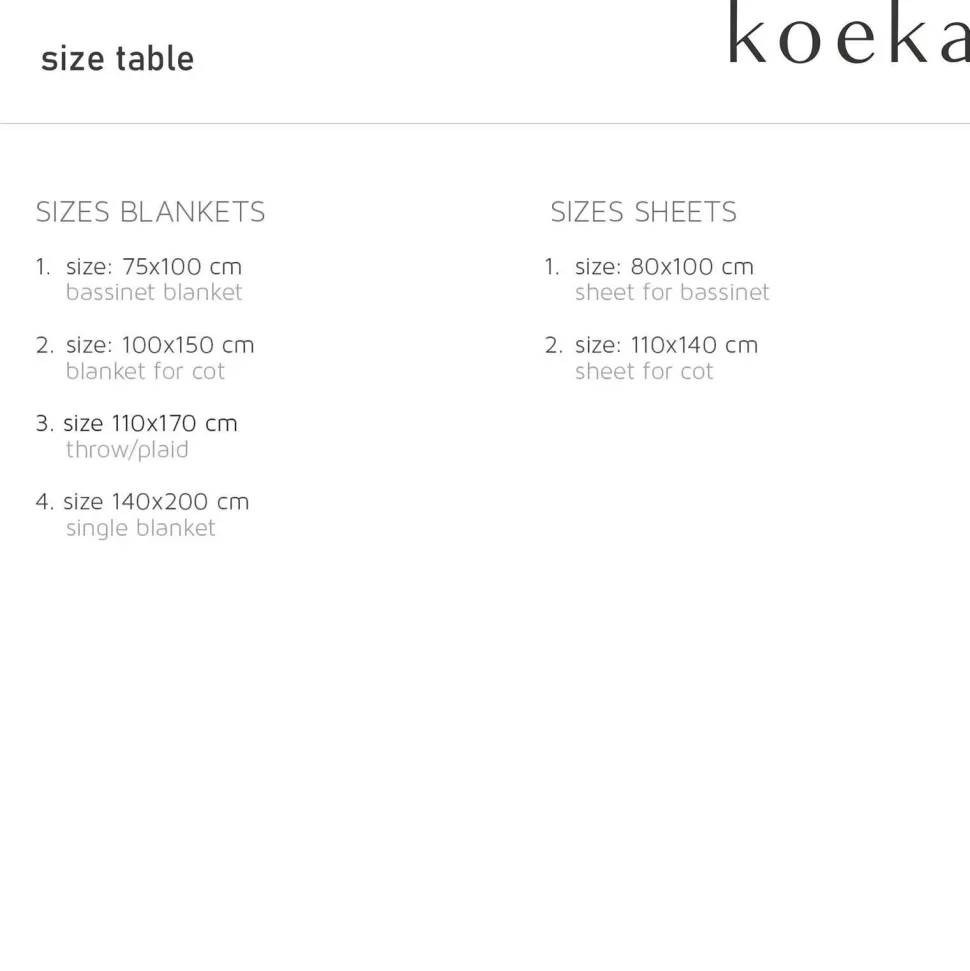Click the "sheet for cot" description
The width and height of the screenshot is (970, 971).
(x=644, y=371)
